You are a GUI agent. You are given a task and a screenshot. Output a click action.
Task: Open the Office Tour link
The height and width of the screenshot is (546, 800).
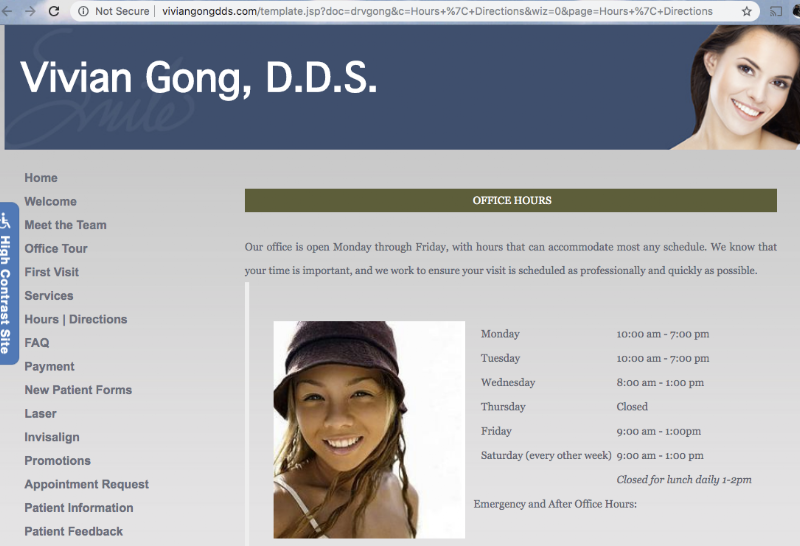coord(56,249)
